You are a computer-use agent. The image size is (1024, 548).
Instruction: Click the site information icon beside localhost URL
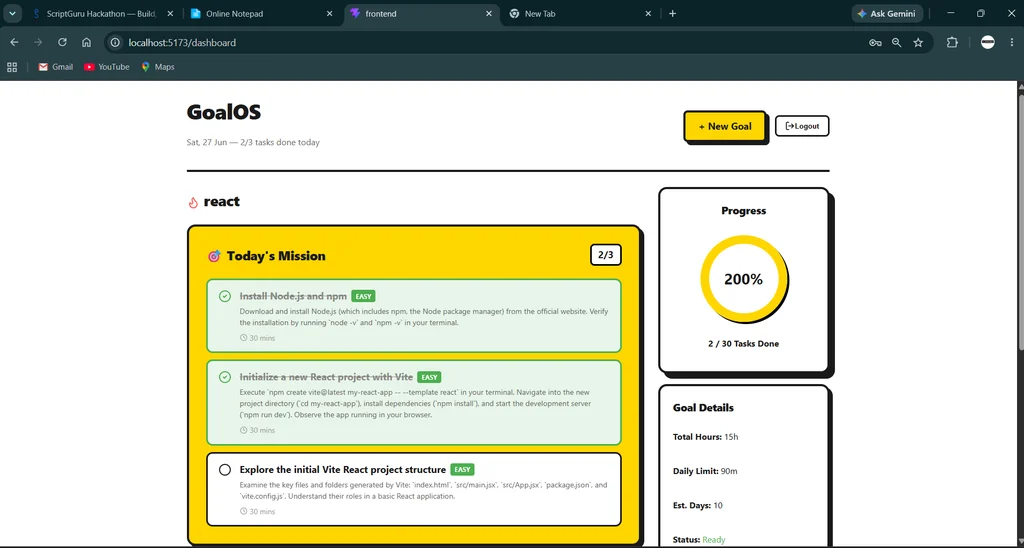pyautogui.click(x=115, y=42)
